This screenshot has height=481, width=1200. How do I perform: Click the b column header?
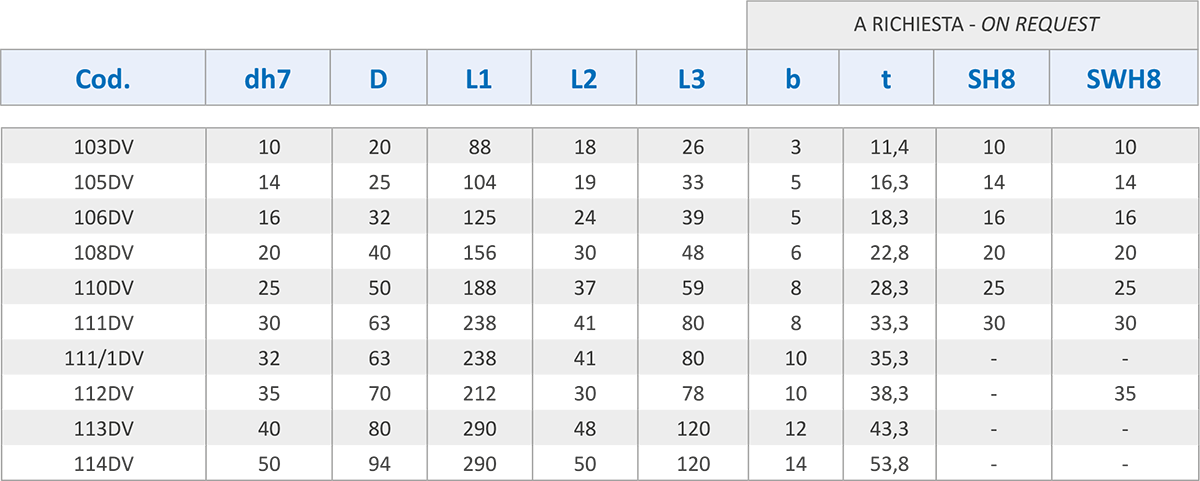click(793, 78)
